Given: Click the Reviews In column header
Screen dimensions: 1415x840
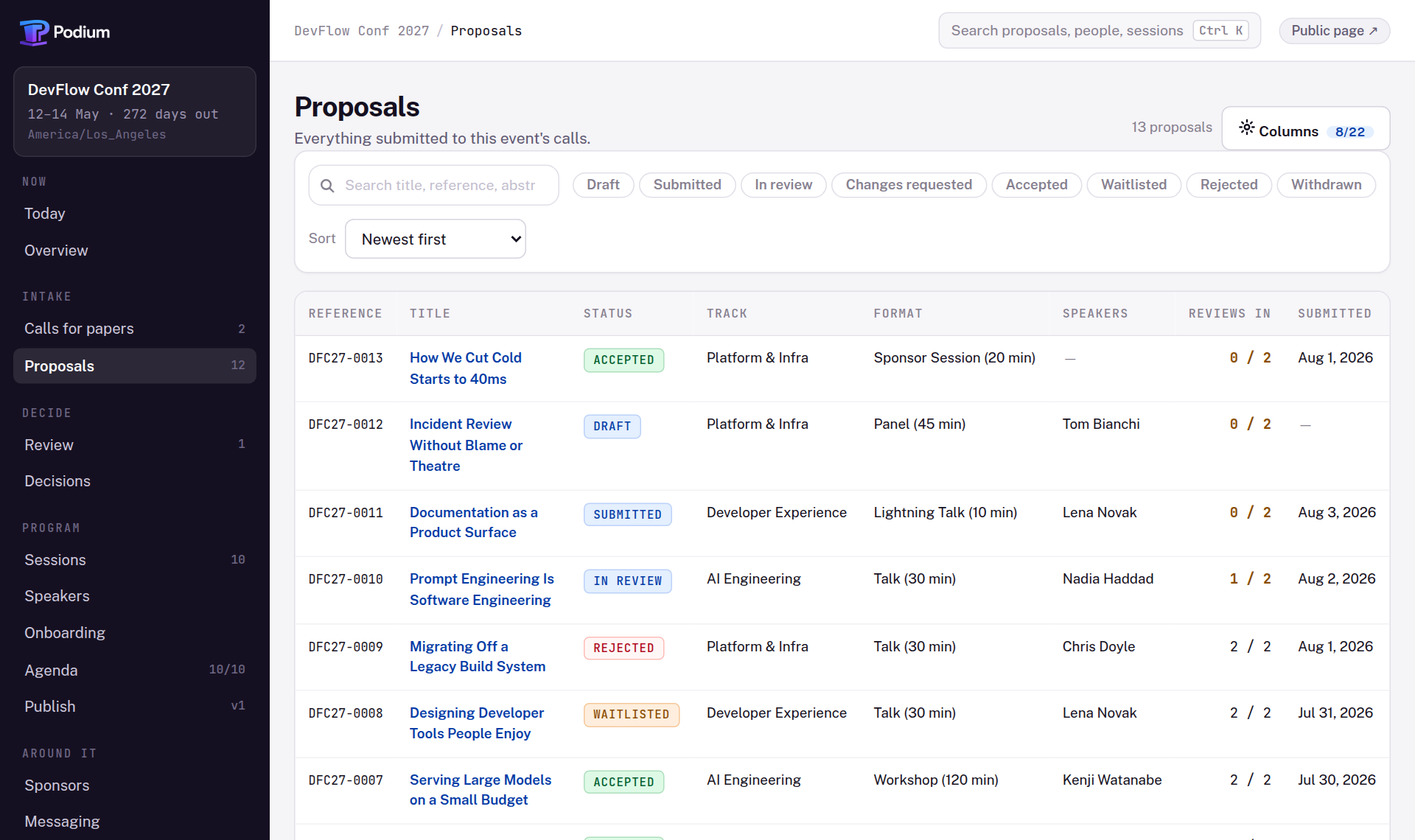Looking at the screenshot, I should coord(1229,314).
